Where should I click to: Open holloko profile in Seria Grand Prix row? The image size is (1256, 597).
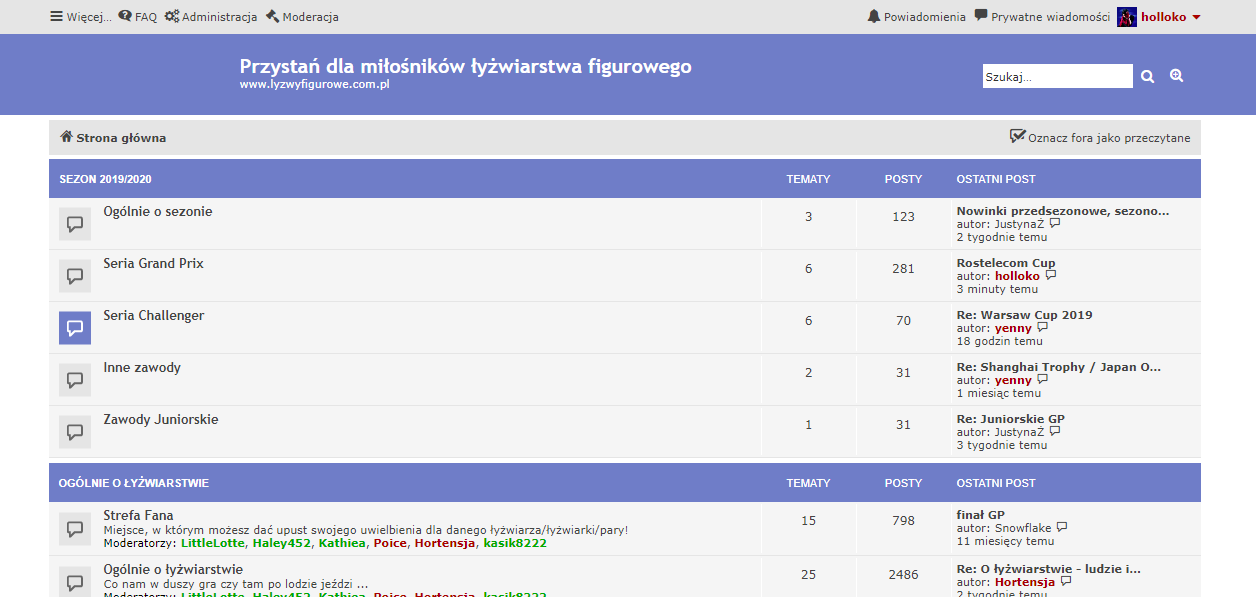click(x=1017, y=276)
